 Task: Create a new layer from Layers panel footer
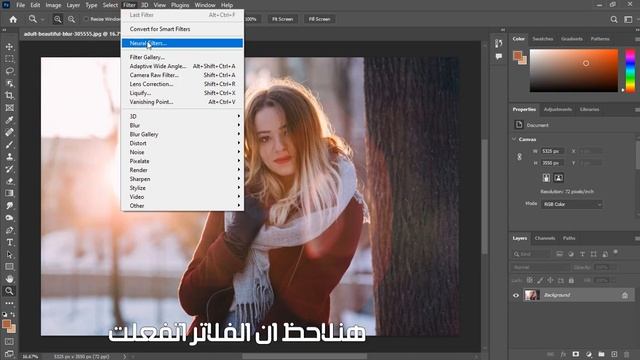[614, 354]
